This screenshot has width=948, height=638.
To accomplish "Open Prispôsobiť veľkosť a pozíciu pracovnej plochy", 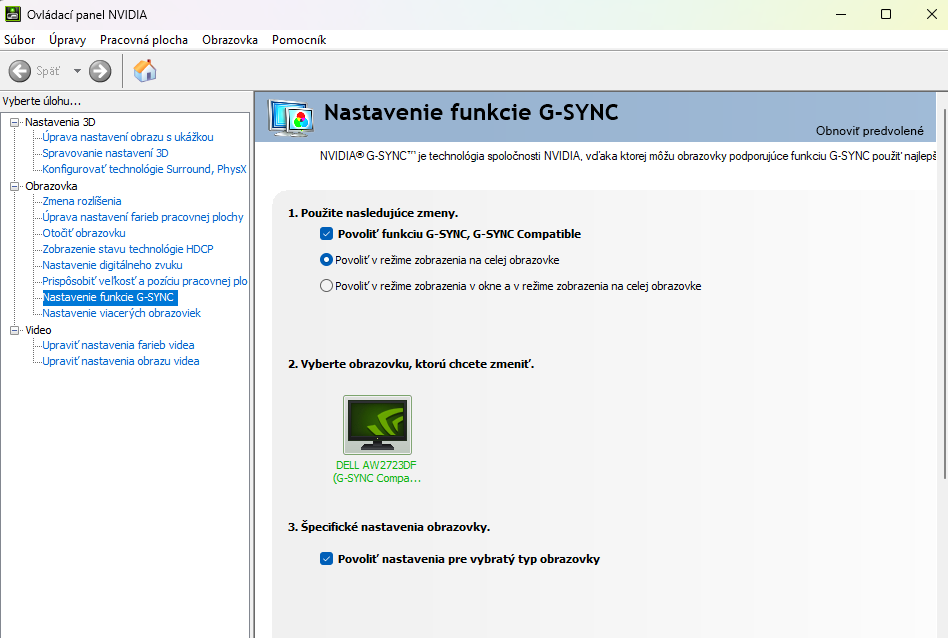I will point(145,281).
